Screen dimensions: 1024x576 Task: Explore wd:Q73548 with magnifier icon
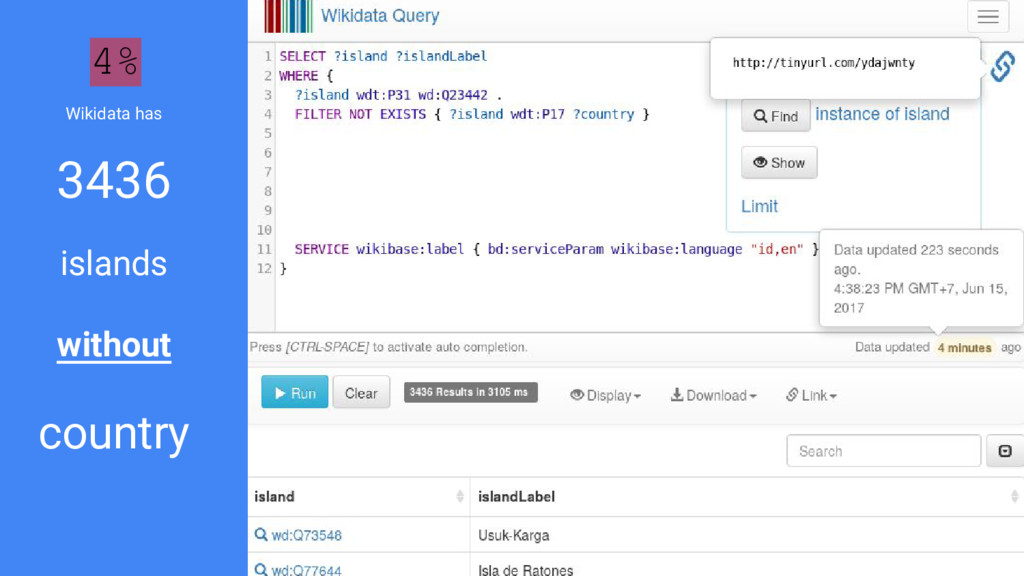[x=261, y=535]
